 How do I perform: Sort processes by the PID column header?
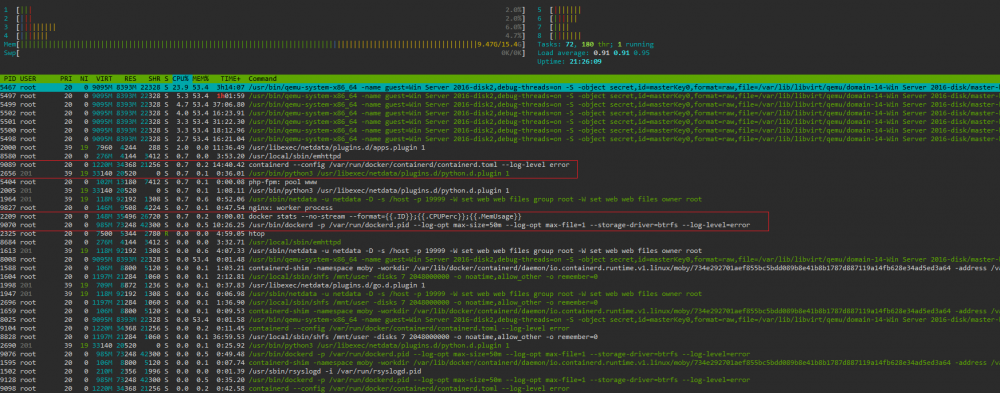point(10,78)
